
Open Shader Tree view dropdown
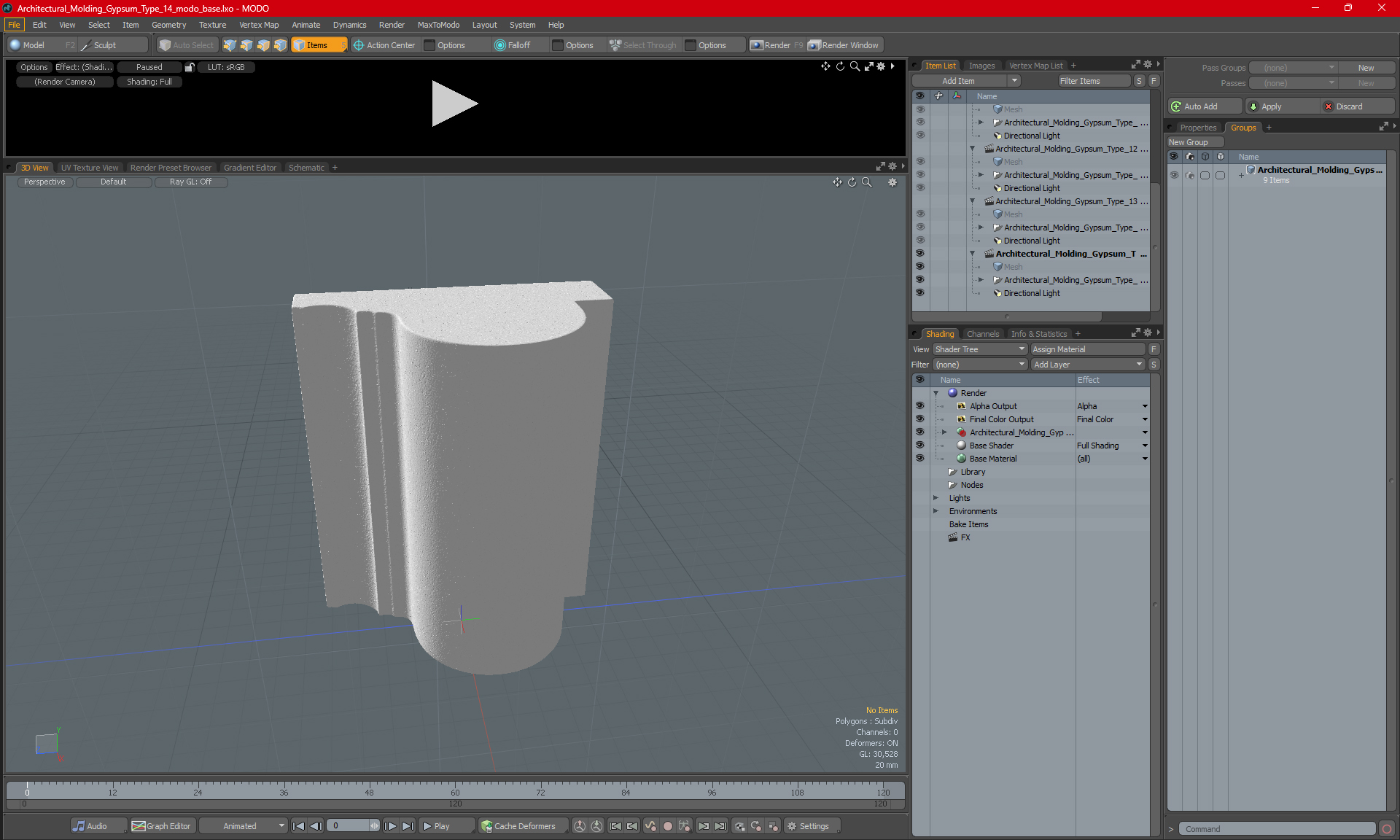(x=980, y=349)
